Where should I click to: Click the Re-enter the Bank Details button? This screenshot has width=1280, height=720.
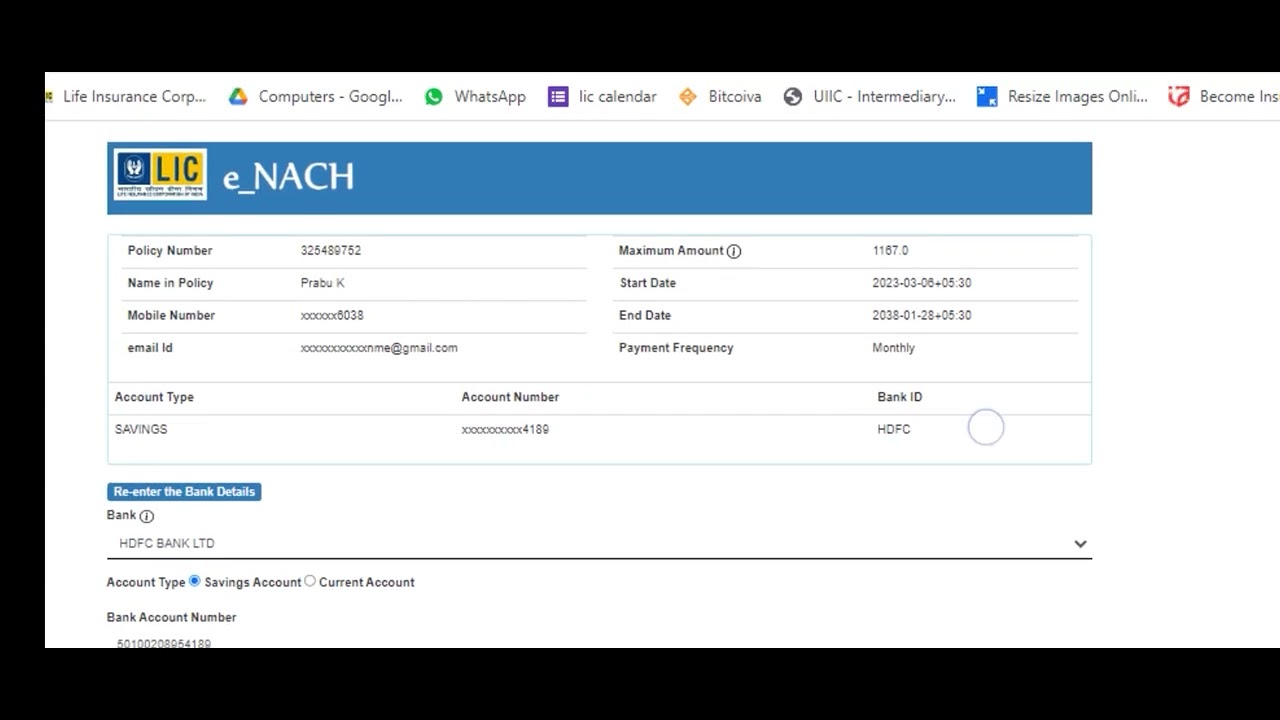click(184, 491)
